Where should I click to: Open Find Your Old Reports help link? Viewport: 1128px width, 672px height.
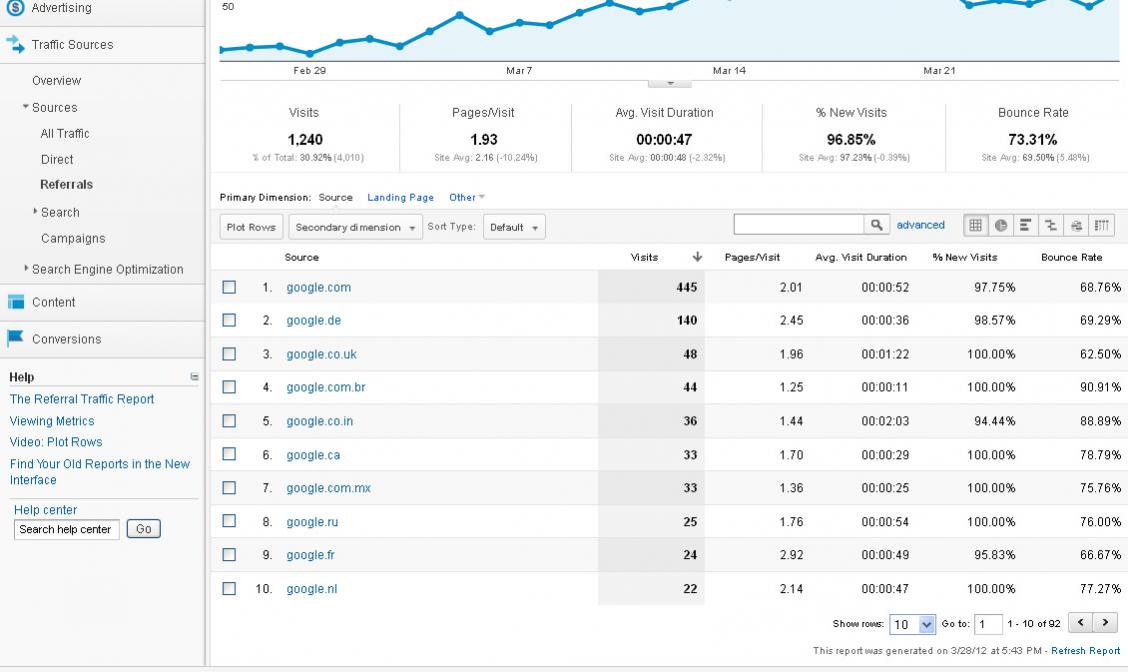click(x=100, y=472)
